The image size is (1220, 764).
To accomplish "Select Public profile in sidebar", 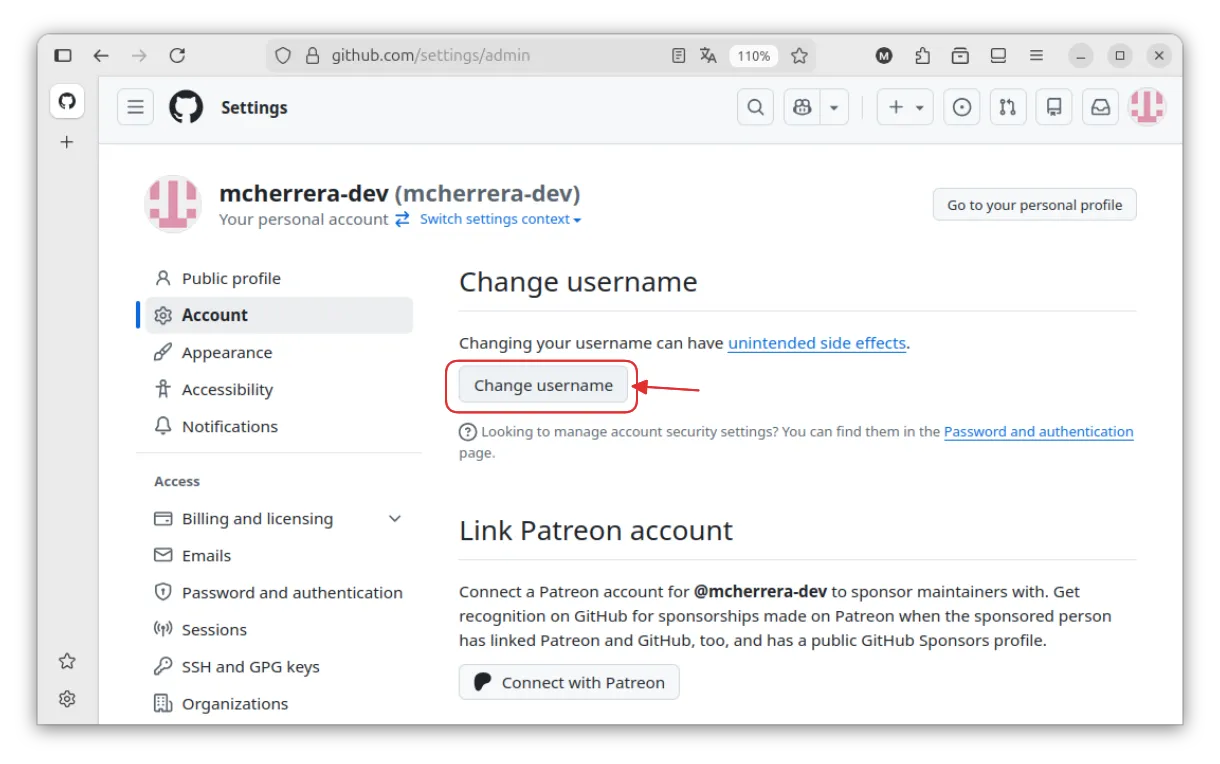I will click(231, 278).
